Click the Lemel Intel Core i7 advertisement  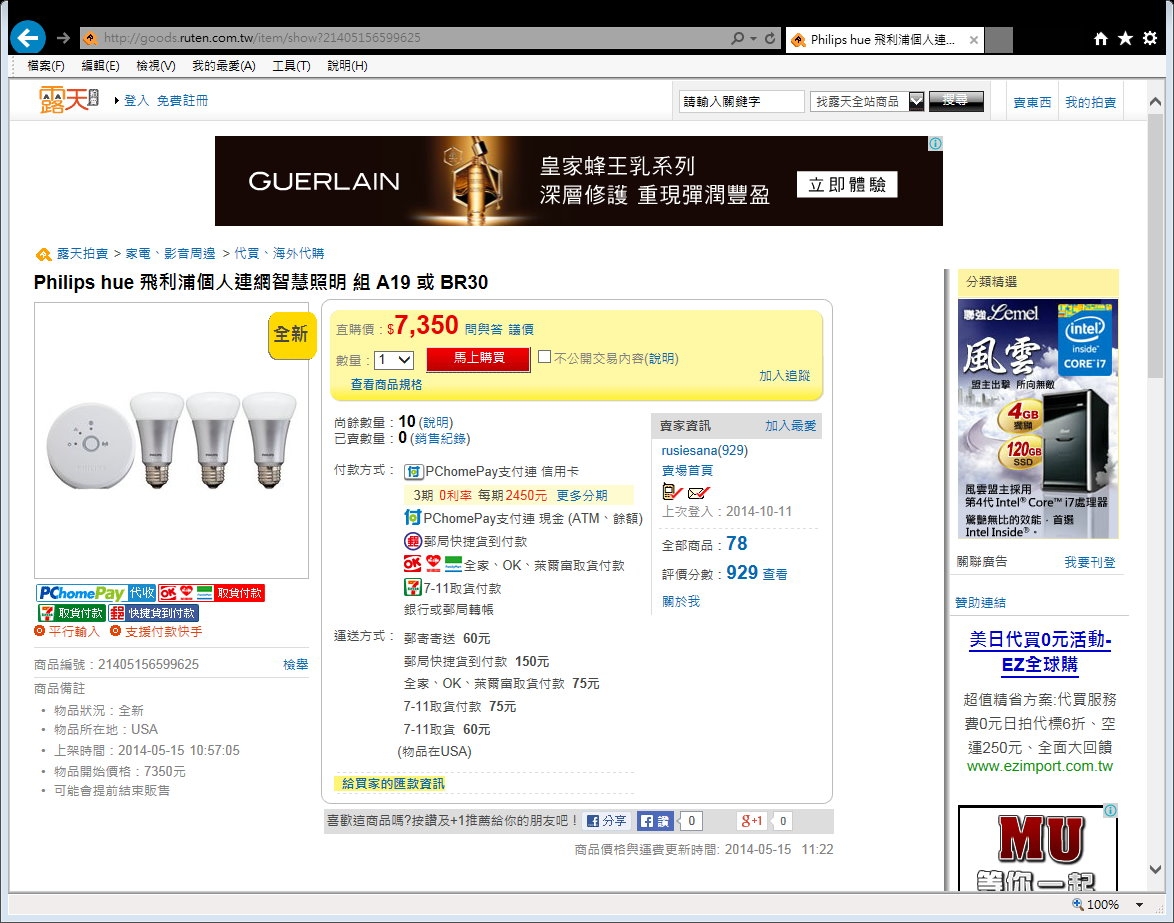pos(1038,419)
